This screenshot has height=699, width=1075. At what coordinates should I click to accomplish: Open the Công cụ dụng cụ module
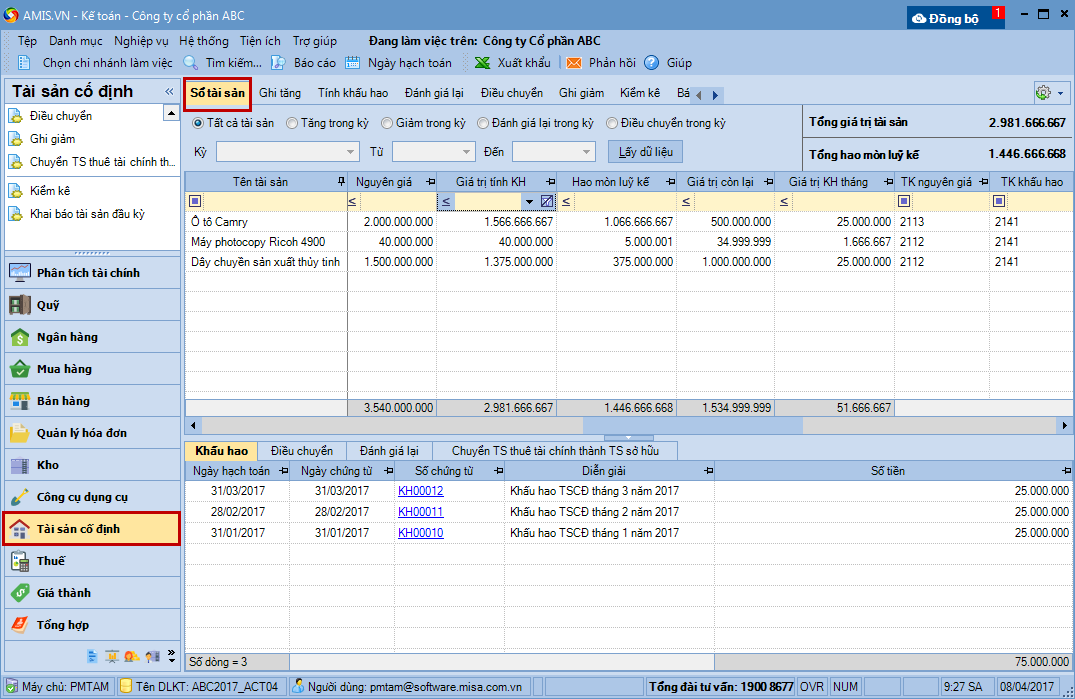(82, 497)
